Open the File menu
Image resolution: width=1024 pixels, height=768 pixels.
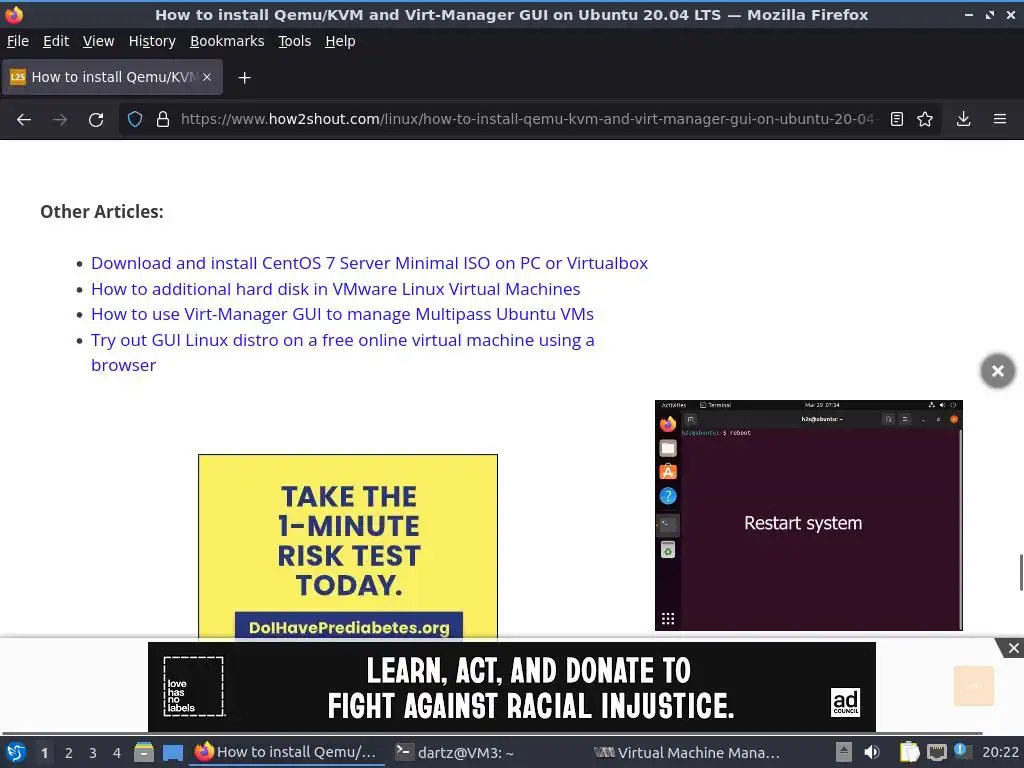pos(18,41)
